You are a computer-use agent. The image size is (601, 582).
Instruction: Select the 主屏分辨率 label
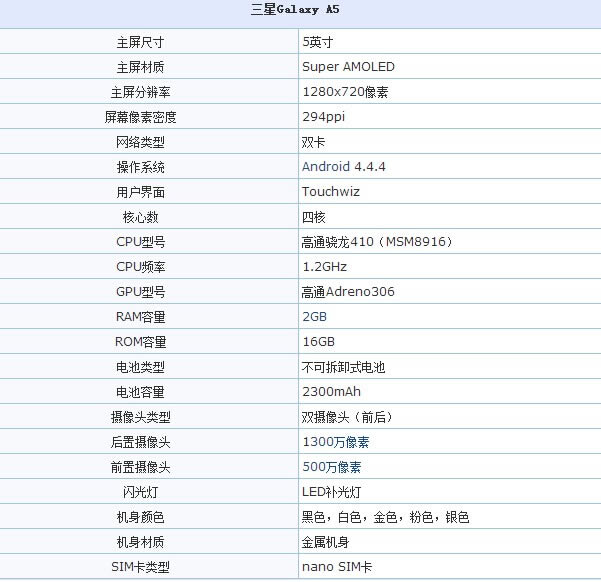[141, 92]
